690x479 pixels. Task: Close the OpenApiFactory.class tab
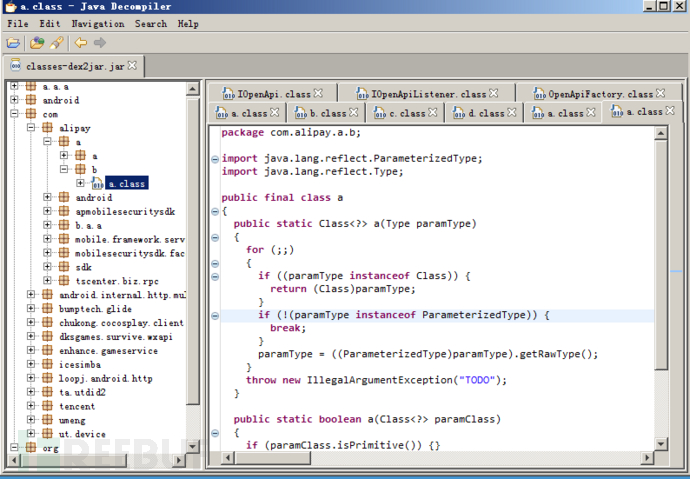coord(661,93)
